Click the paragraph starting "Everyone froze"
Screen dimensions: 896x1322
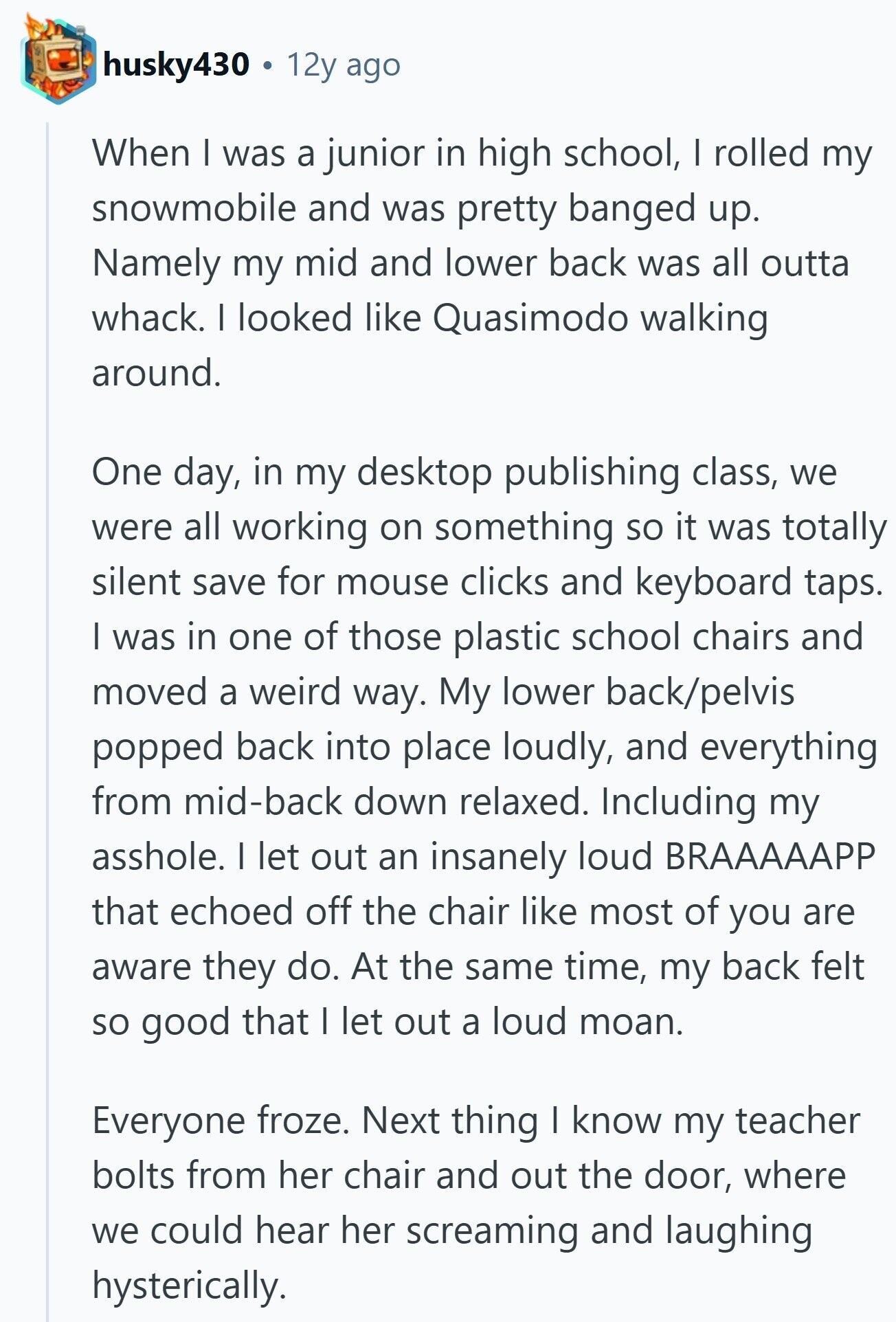(x=475, y=1203)
